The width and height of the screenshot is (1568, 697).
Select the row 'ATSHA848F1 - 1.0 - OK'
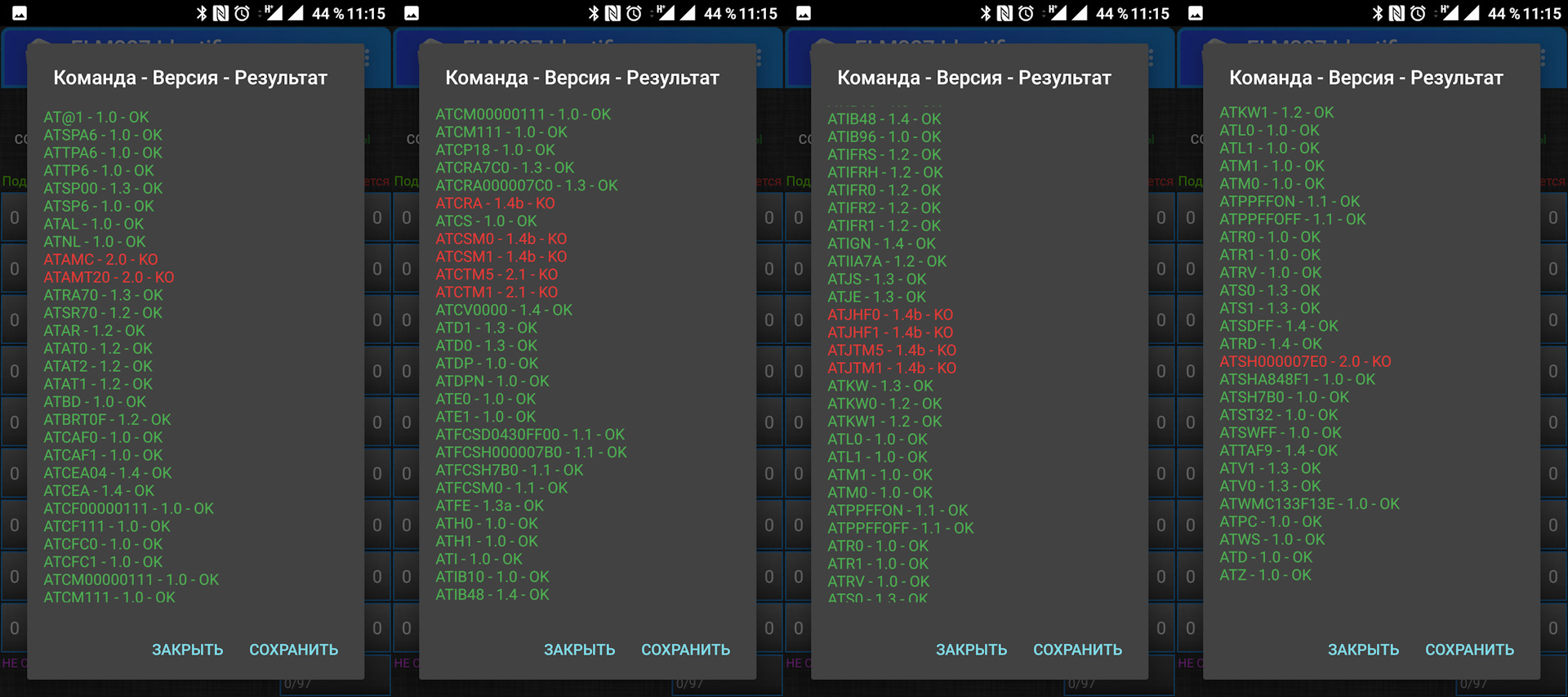[1298, 379]
